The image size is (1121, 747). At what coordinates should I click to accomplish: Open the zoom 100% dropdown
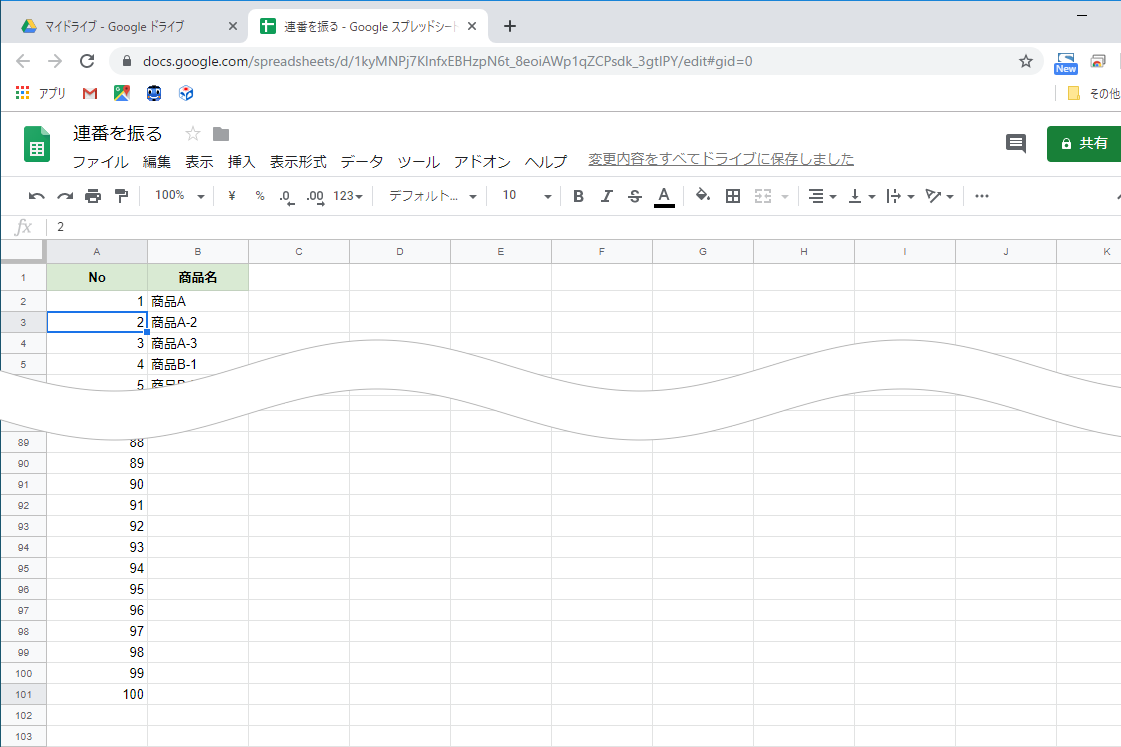point(179,195)
